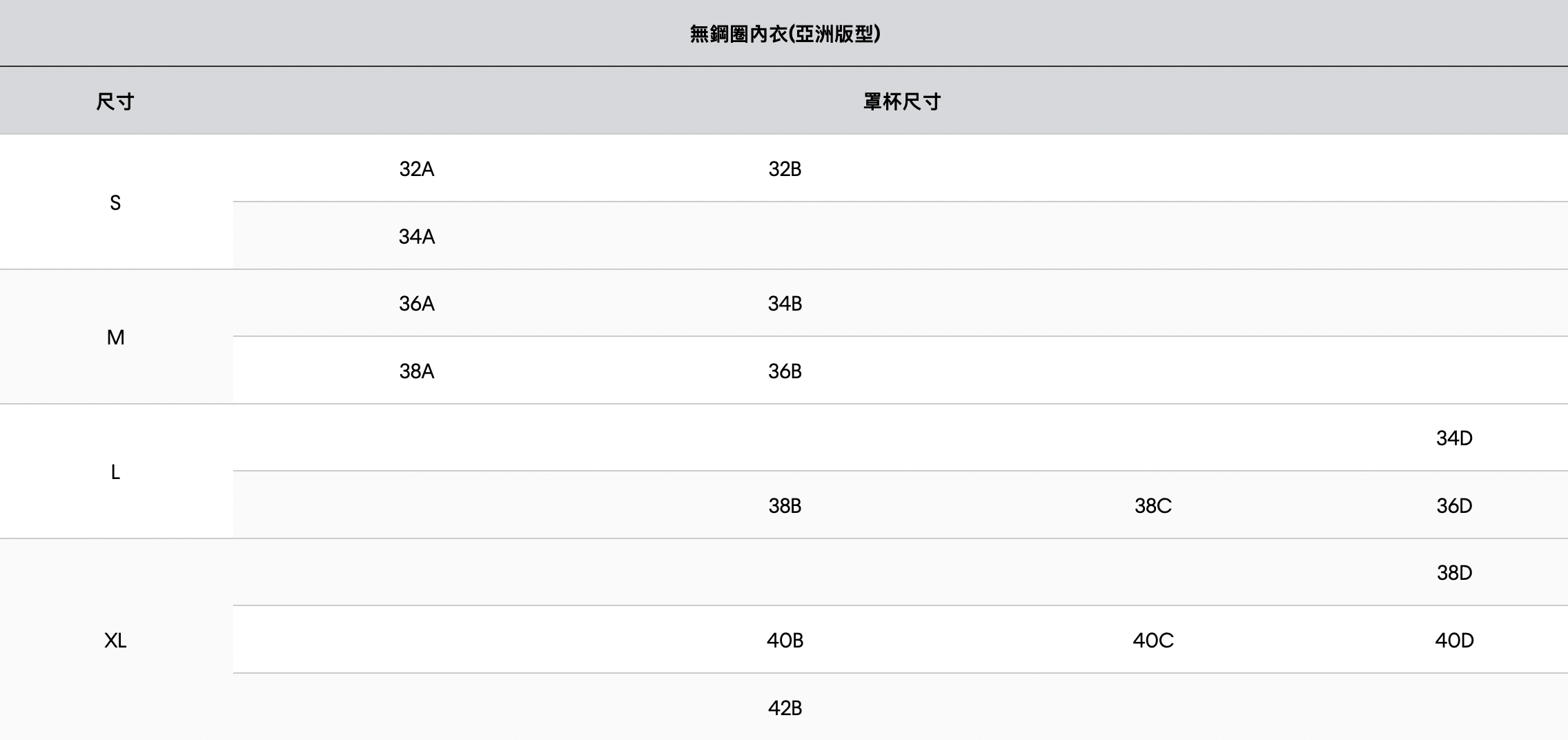Image resolution: width=1568 pixels, height=740 pixels.
Task: Click the 34B cup size cell
Action: (x=785, y=304)
